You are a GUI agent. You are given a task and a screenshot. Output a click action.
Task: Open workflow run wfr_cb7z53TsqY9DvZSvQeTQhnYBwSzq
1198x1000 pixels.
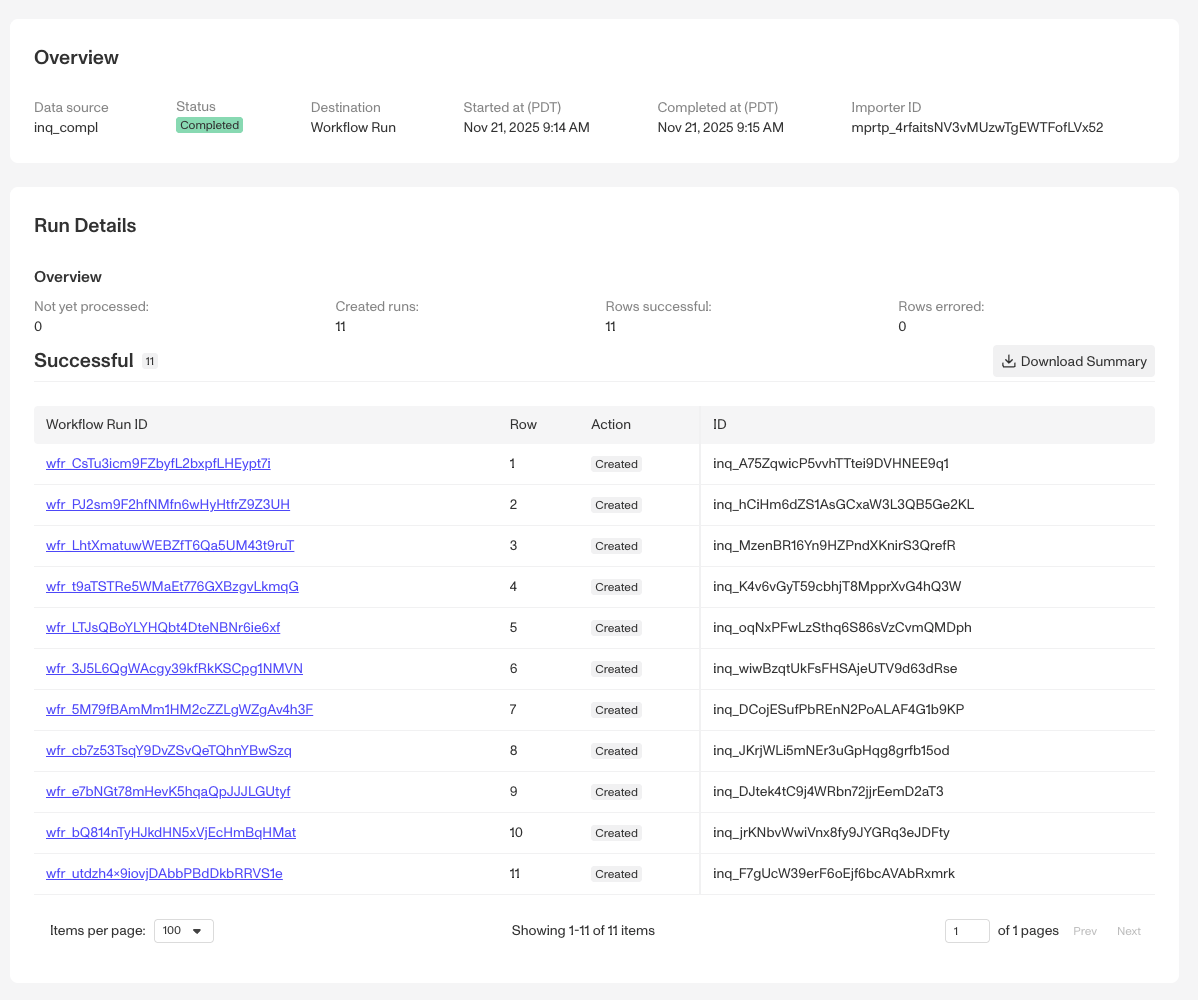click(168, 751)
